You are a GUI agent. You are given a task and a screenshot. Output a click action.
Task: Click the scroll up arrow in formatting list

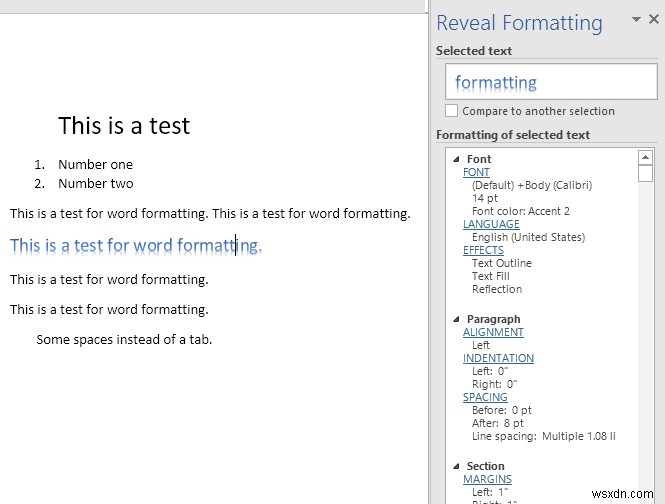click(x=645, y=157)
